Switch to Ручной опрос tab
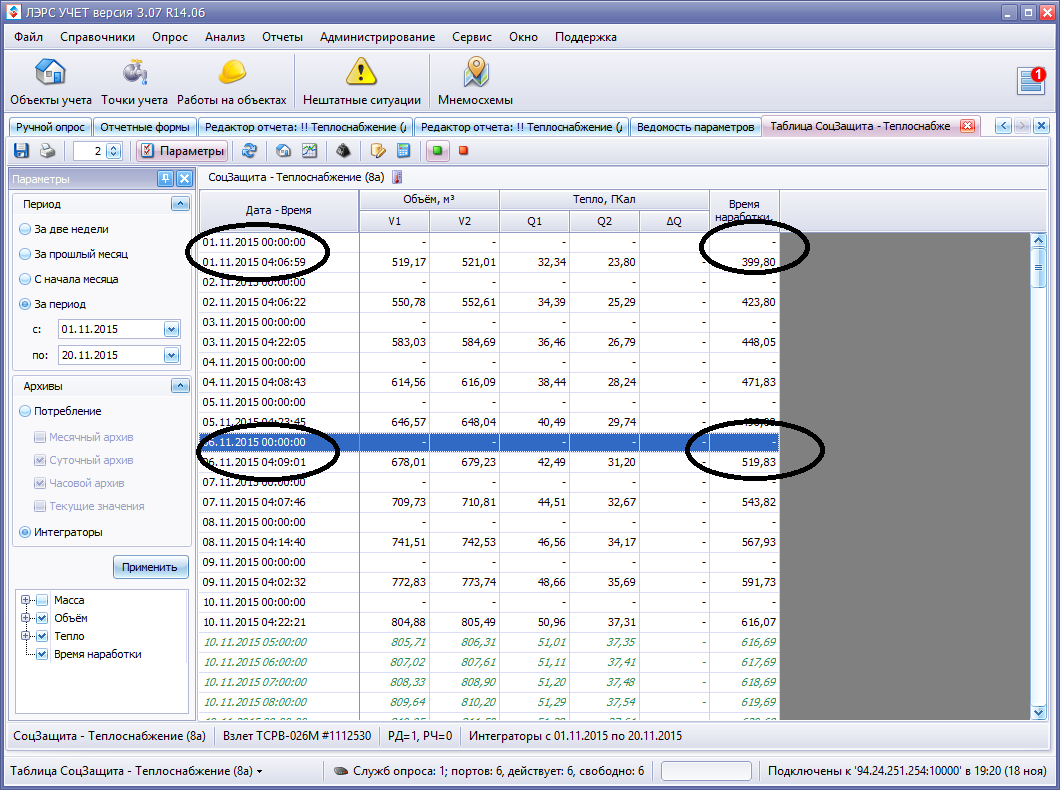 coord(50,127)
